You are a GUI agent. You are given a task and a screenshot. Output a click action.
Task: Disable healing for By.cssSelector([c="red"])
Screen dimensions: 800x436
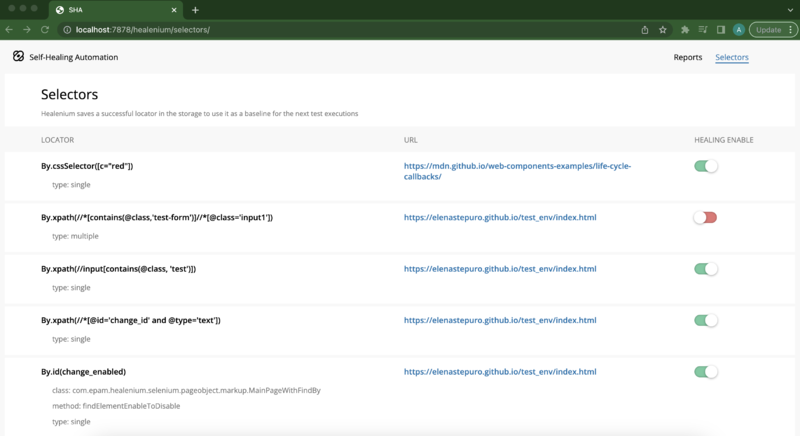(x=706, y=166)
